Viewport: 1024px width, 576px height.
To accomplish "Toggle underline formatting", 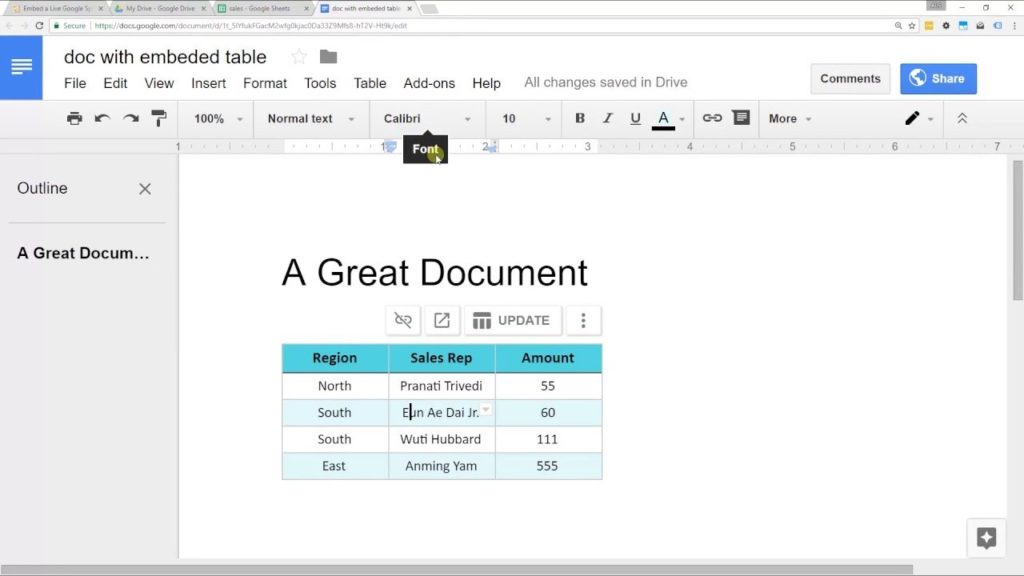I will click(635, 118).
